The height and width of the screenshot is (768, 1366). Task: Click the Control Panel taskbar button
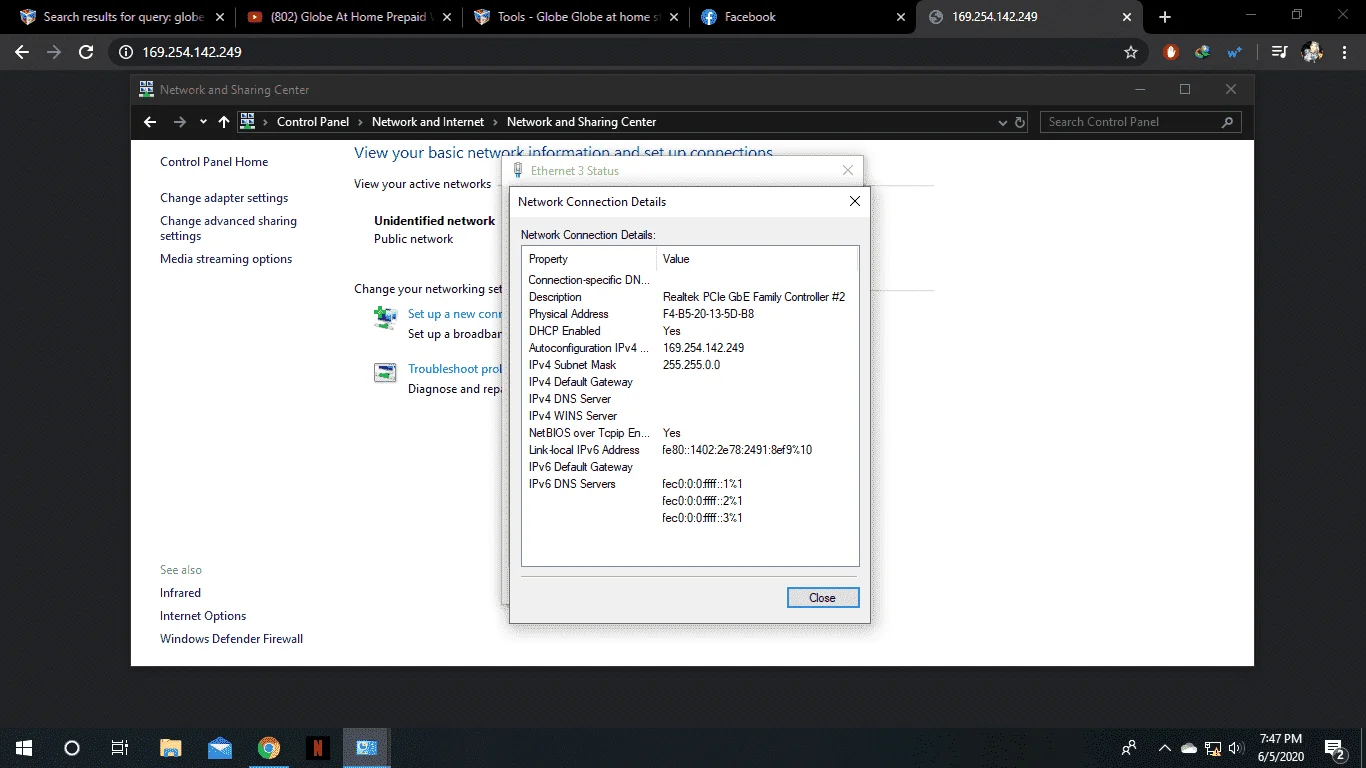click(x=367, y=747)
